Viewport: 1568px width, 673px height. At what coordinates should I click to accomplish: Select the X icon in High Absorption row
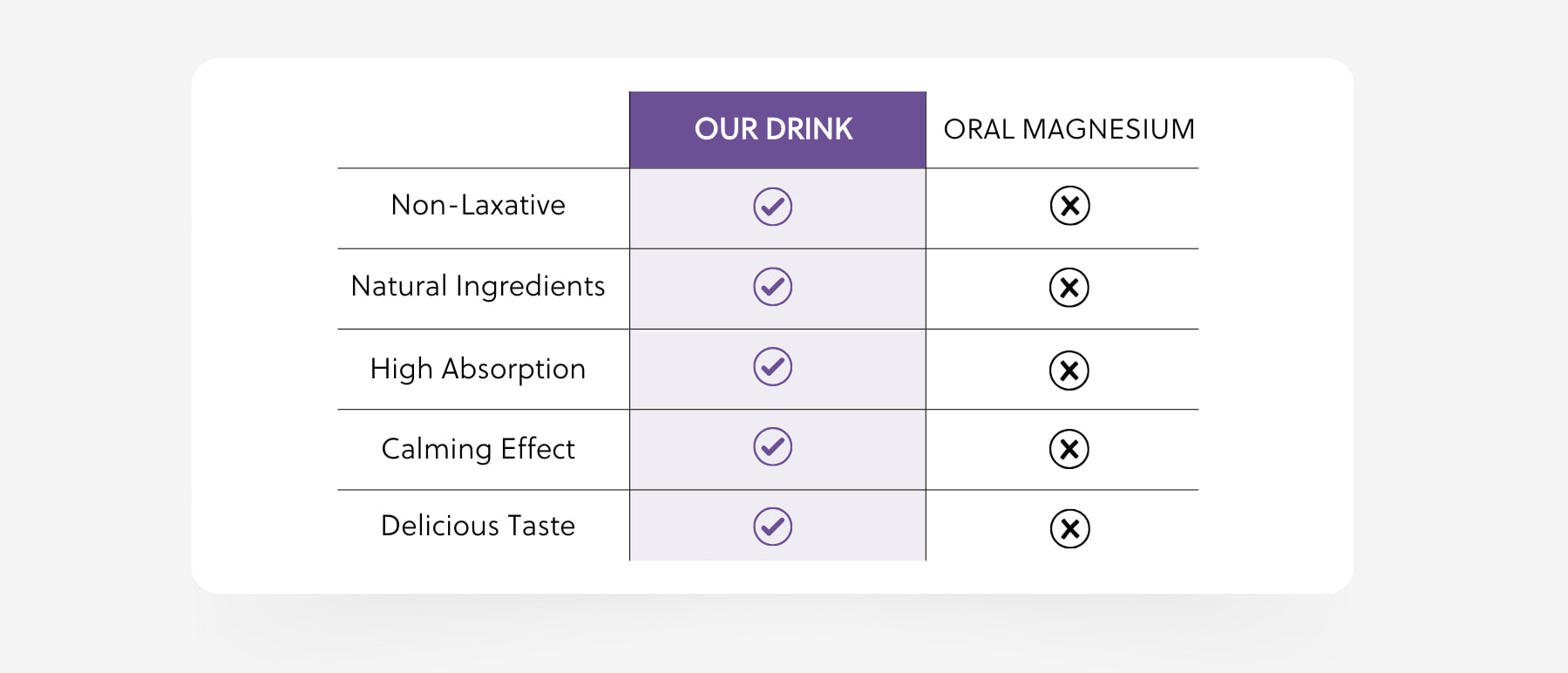click(1069, 370)
